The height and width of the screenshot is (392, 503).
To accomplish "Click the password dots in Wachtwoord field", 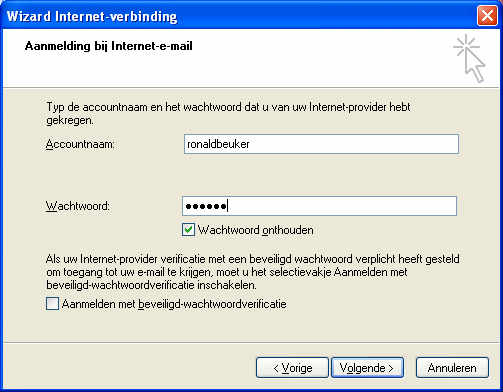I will point(206,206).
